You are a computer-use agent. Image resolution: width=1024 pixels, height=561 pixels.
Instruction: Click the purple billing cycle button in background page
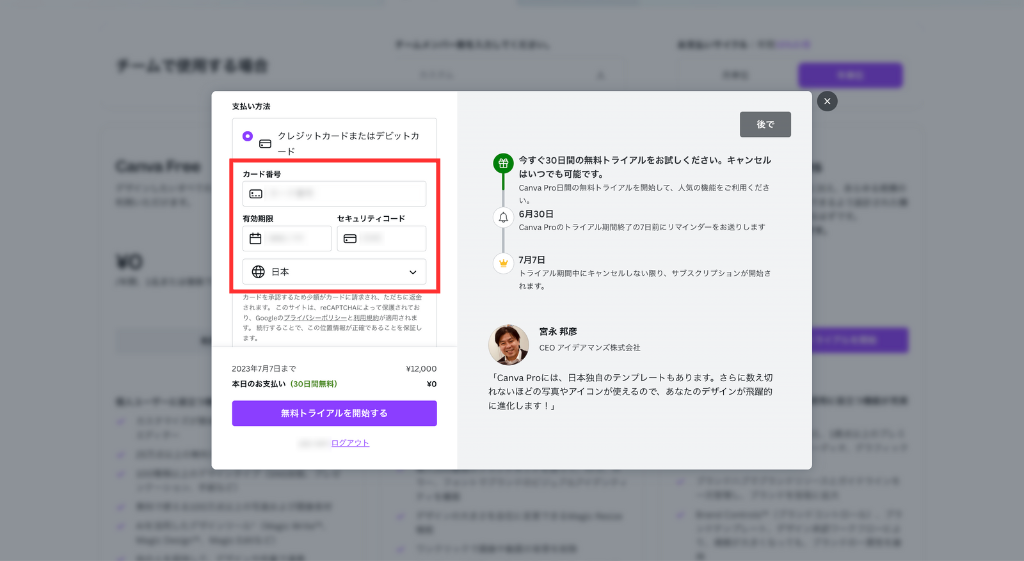[x=850, y=75]
